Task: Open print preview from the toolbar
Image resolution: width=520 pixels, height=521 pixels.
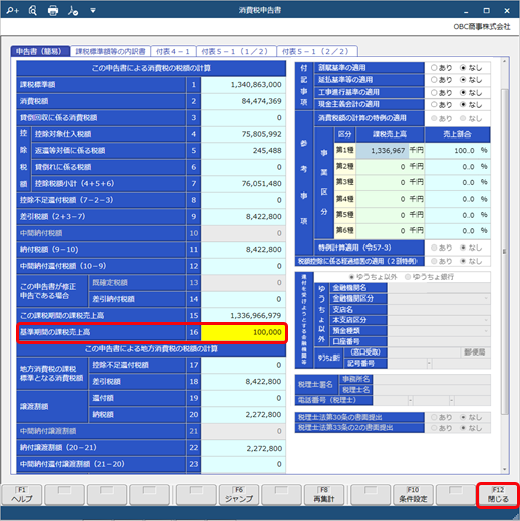Action: coord(33,10)
